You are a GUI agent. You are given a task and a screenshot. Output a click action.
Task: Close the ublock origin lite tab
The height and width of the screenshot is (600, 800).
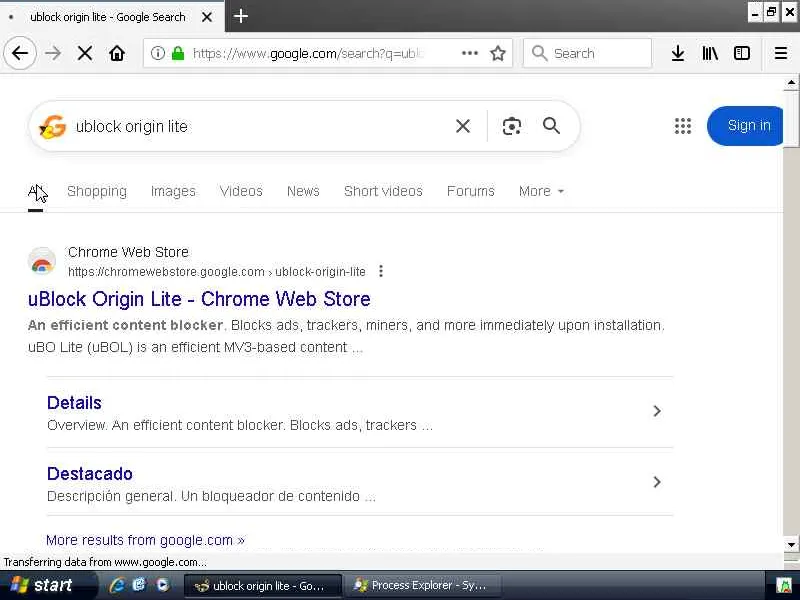click(207, 17)
